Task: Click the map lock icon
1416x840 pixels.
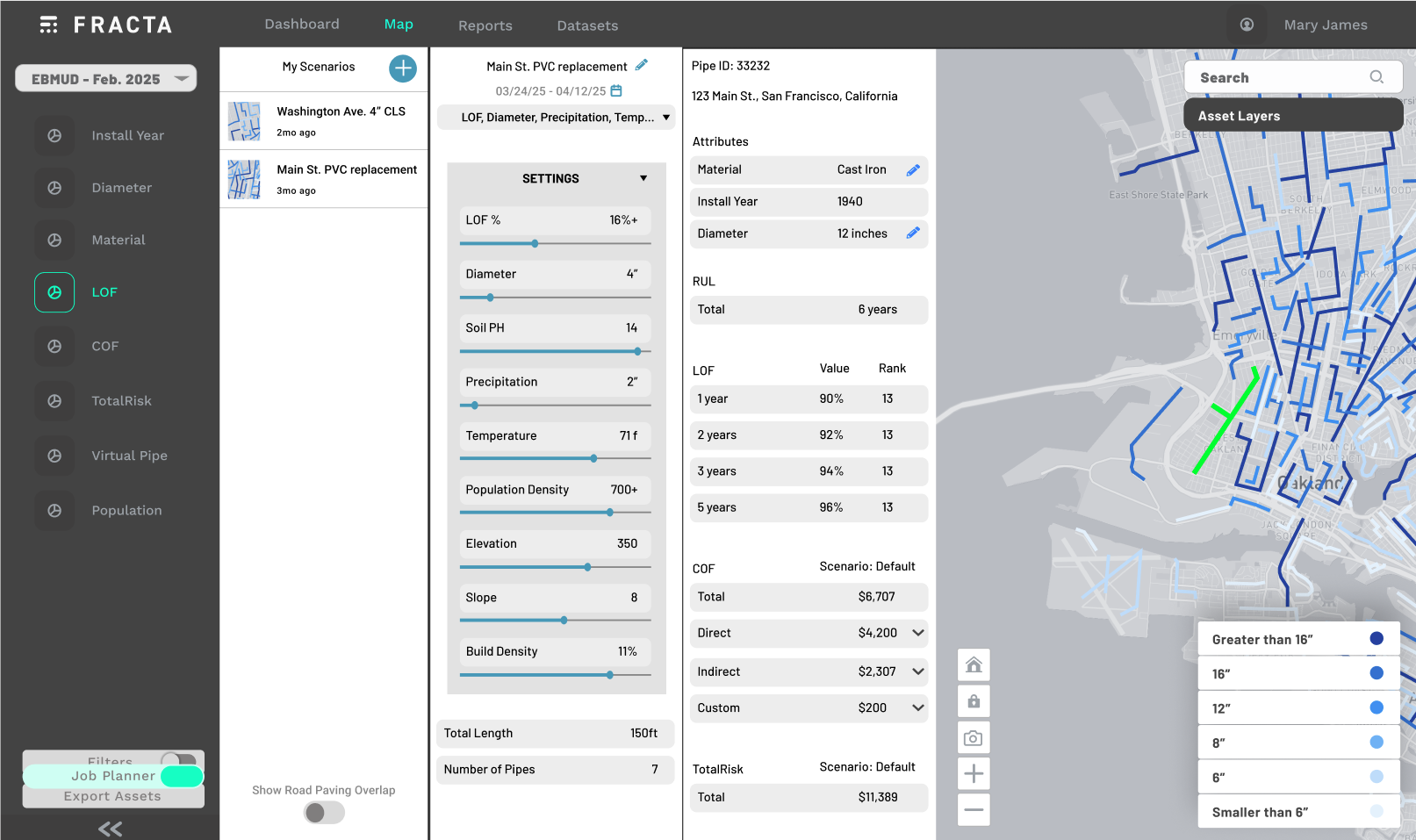Action: 974,701
